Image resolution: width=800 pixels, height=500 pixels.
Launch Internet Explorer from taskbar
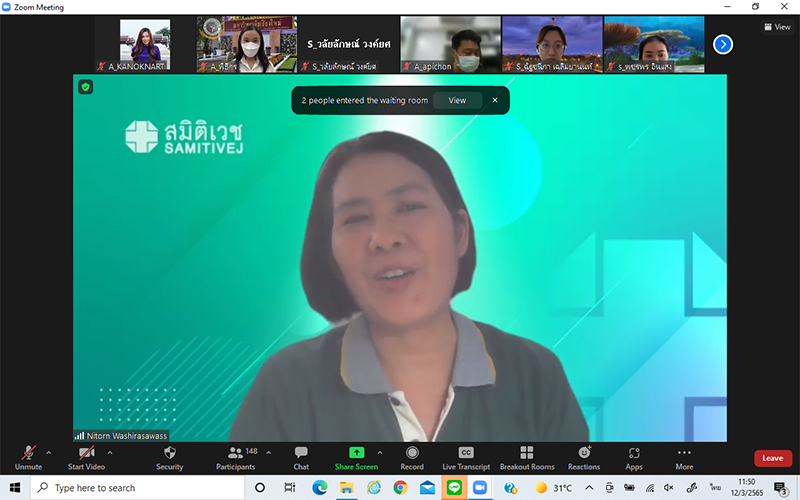(x=374, y=488)
